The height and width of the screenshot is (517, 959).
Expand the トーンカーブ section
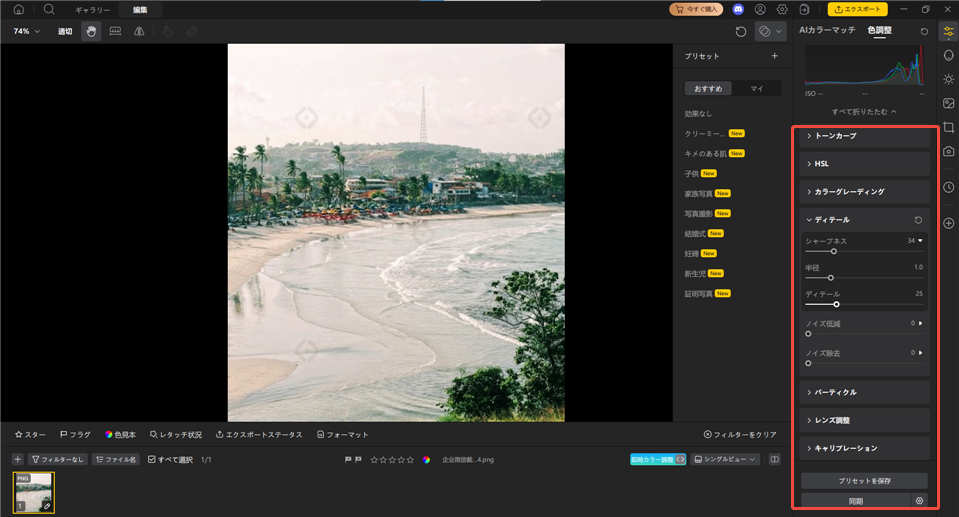(x=864, y=136)
